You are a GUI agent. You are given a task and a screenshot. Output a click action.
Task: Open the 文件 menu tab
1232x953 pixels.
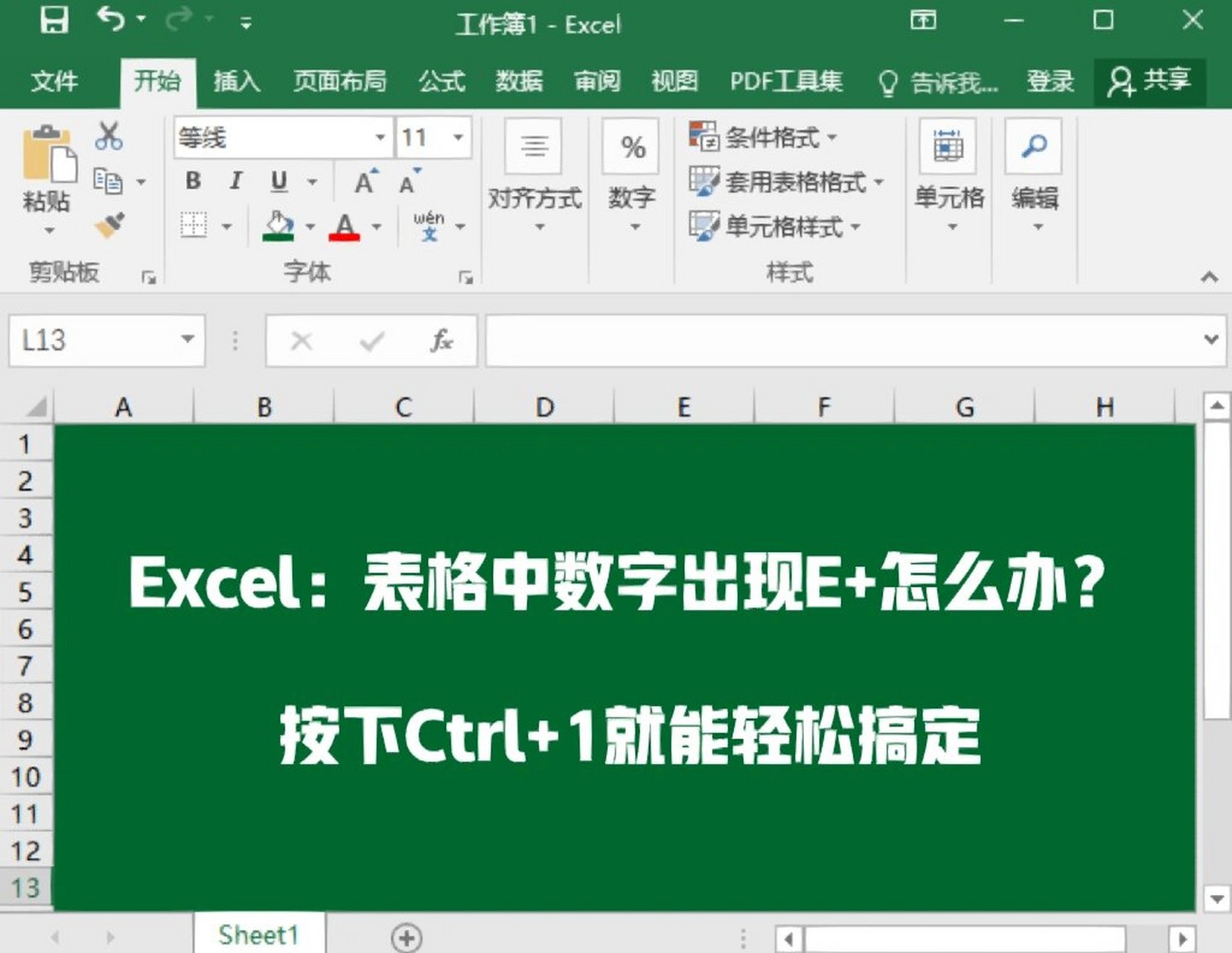[x=54, y=80]
